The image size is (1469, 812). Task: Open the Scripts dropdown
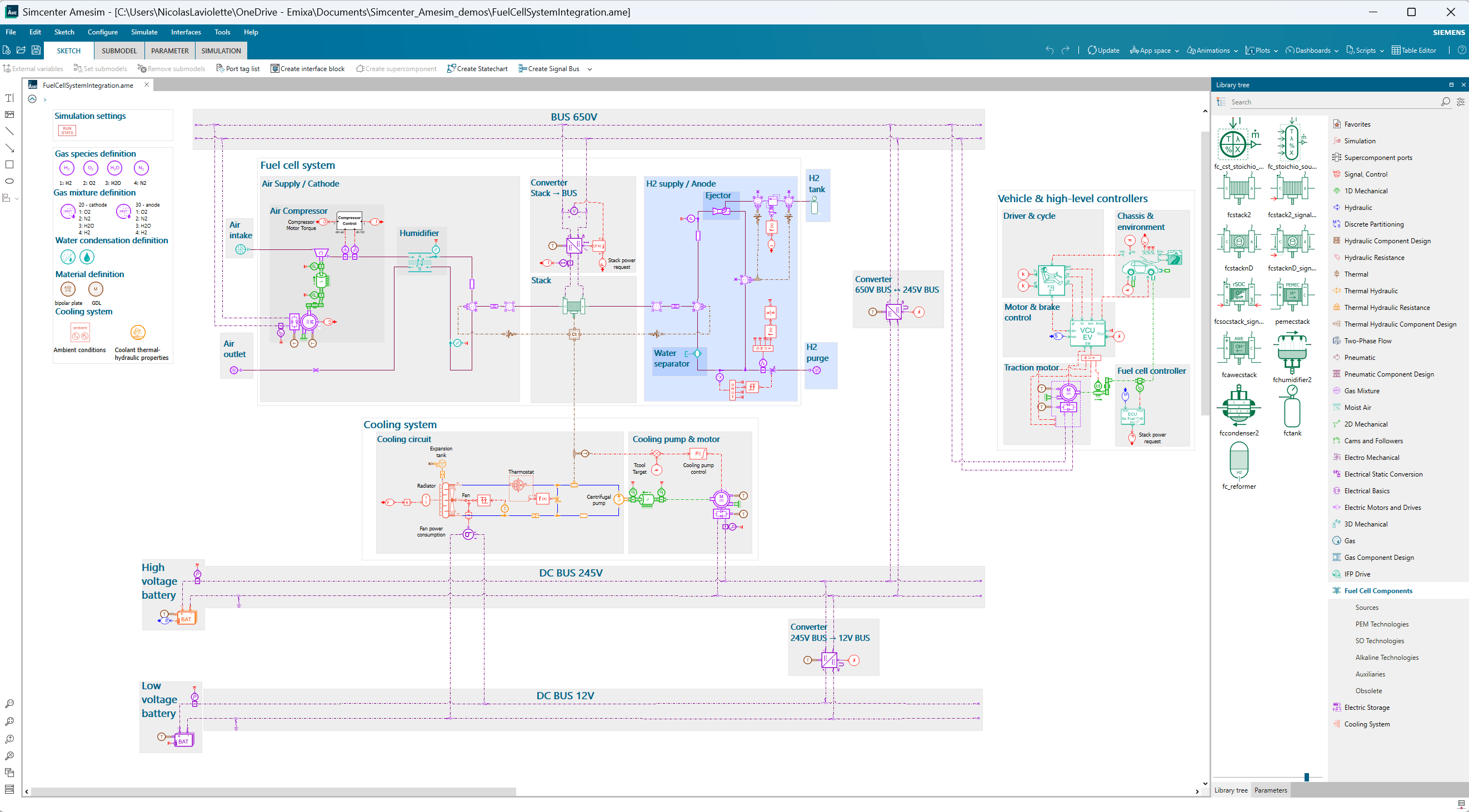coord(1365,50)
